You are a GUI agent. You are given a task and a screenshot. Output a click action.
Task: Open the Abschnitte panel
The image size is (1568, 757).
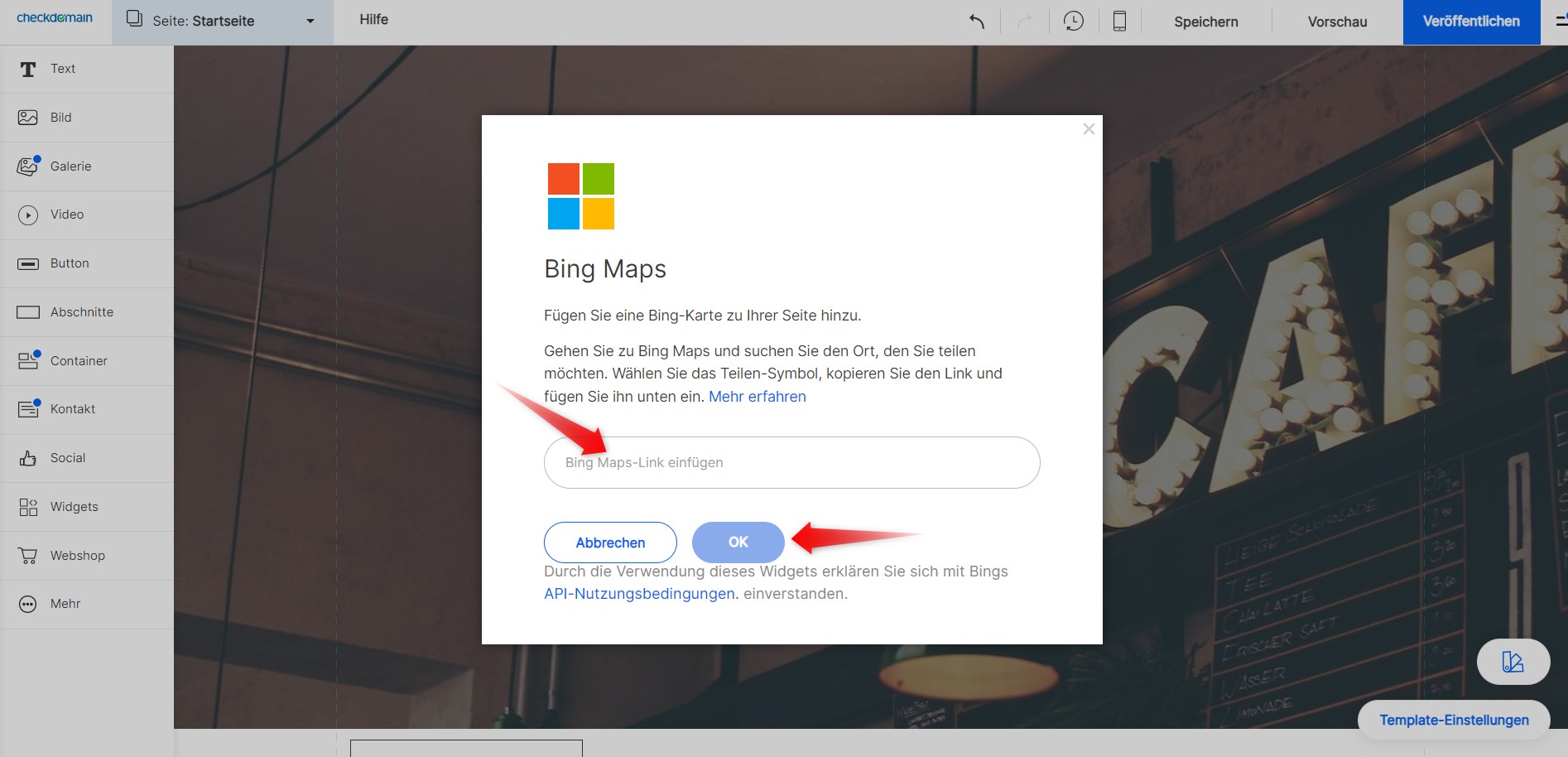point(82,311)
